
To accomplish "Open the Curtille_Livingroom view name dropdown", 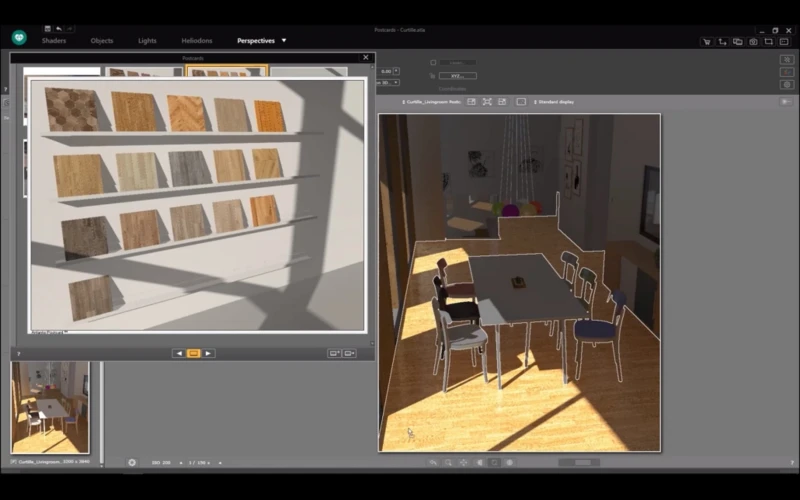I will point(428,102).
